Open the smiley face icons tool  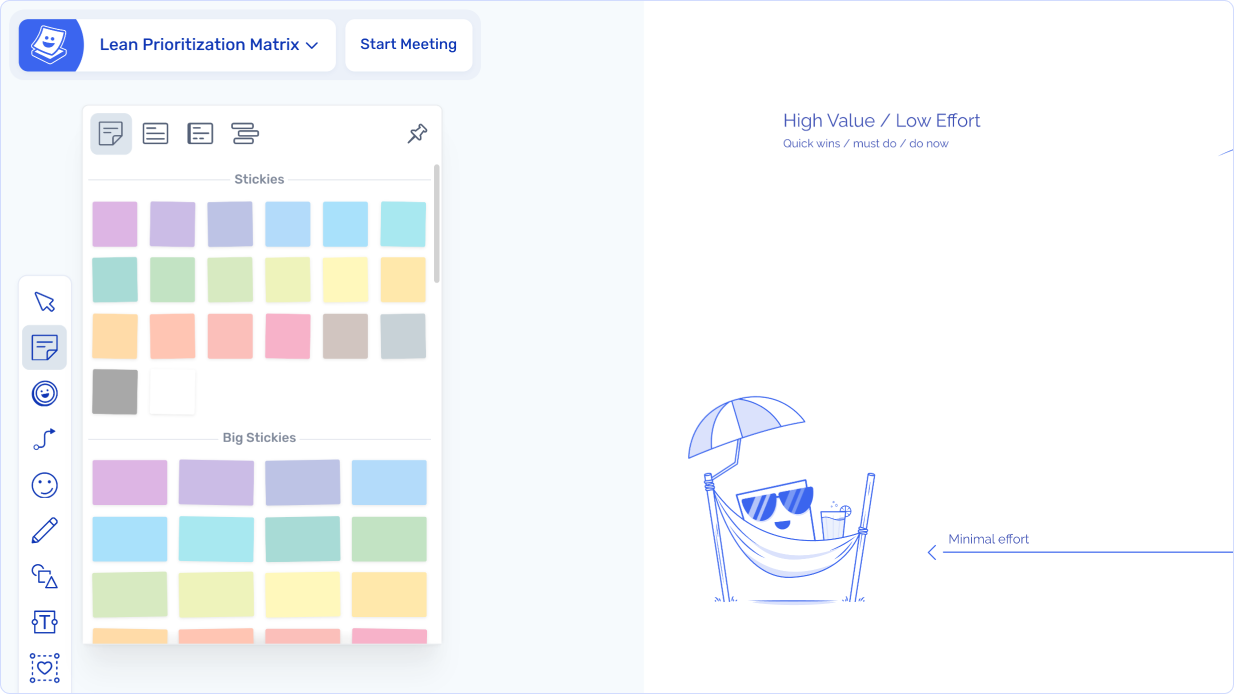[x=44, y=485]
